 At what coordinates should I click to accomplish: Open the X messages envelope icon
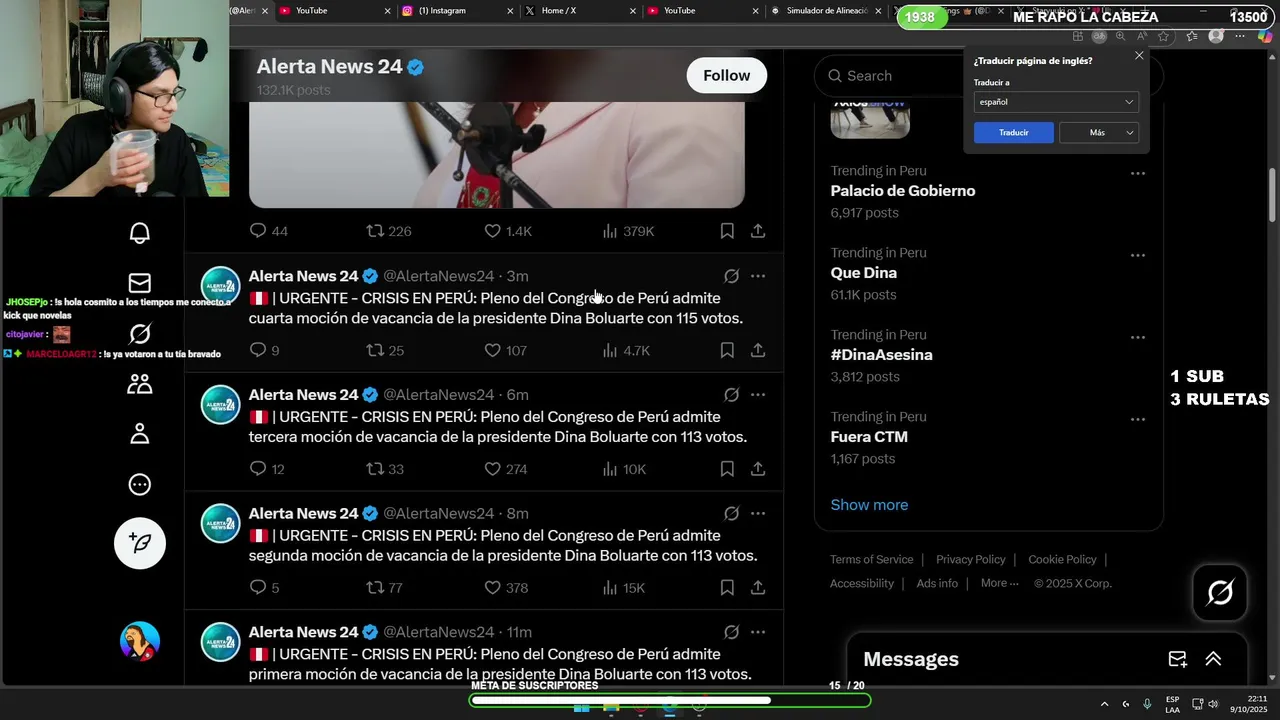tap(140, 283)
